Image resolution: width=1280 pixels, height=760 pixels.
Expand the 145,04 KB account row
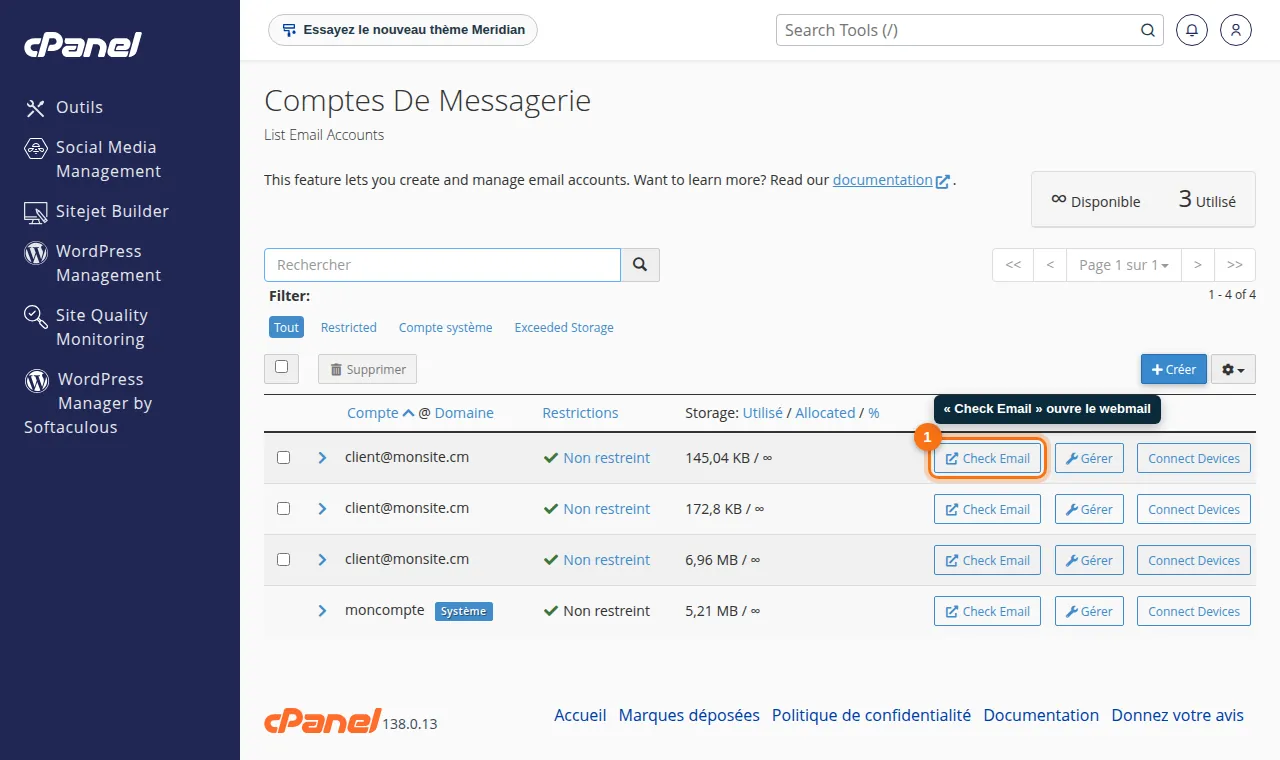(x=322, y=458)
